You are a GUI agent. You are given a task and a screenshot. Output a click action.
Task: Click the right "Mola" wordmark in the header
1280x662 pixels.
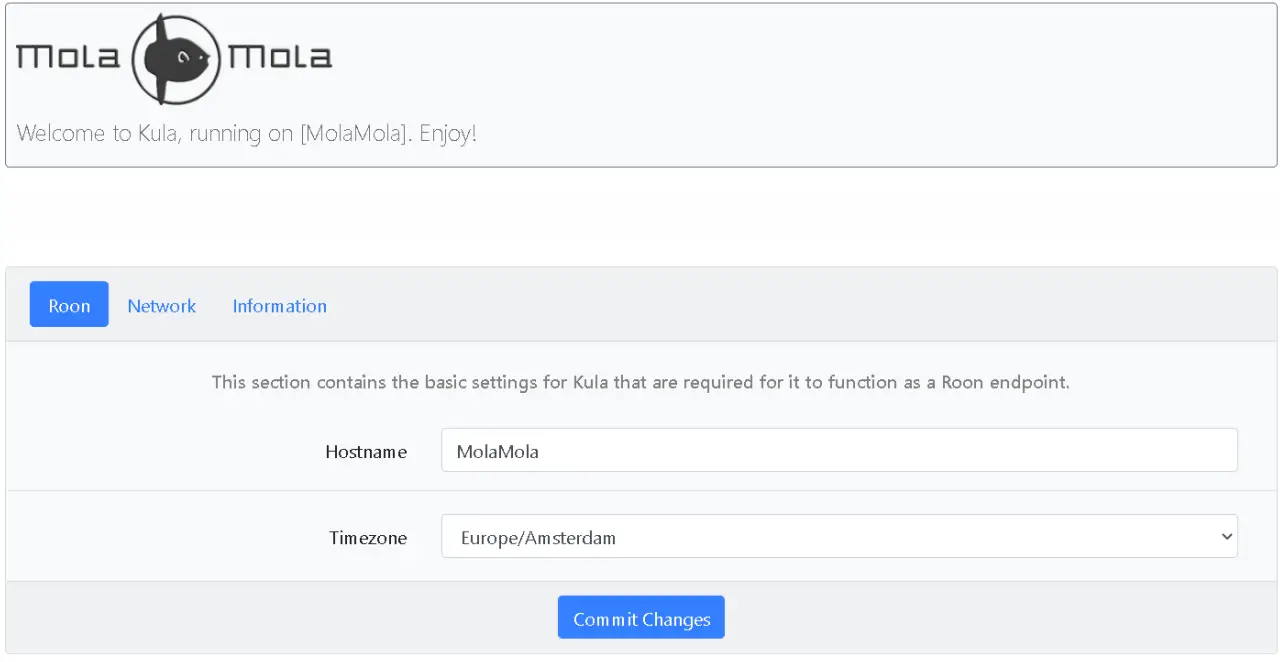(280, 58)
